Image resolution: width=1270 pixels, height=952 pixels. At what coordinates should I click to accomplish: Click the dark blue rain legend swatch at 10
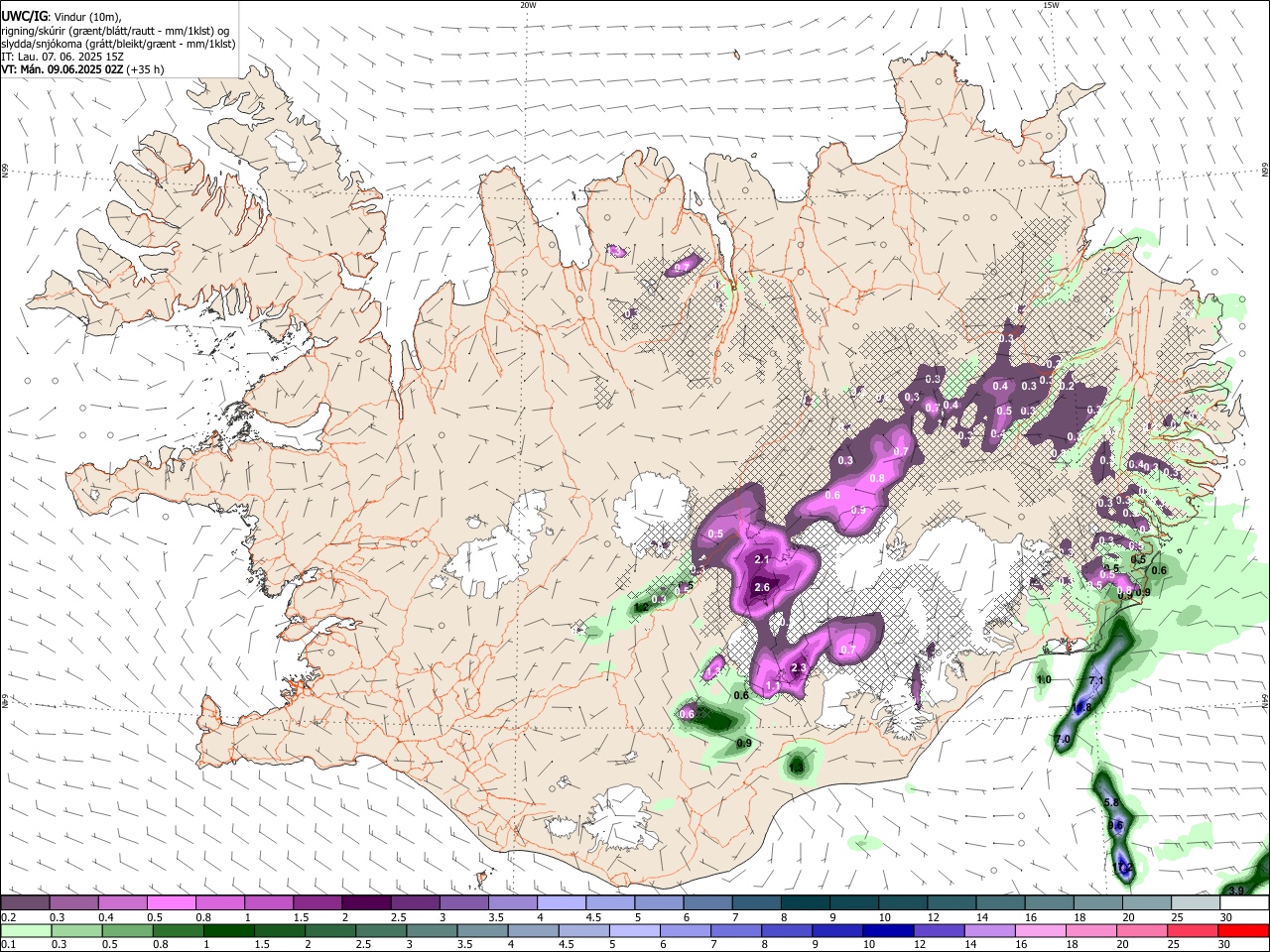click(x=886, y=930)
